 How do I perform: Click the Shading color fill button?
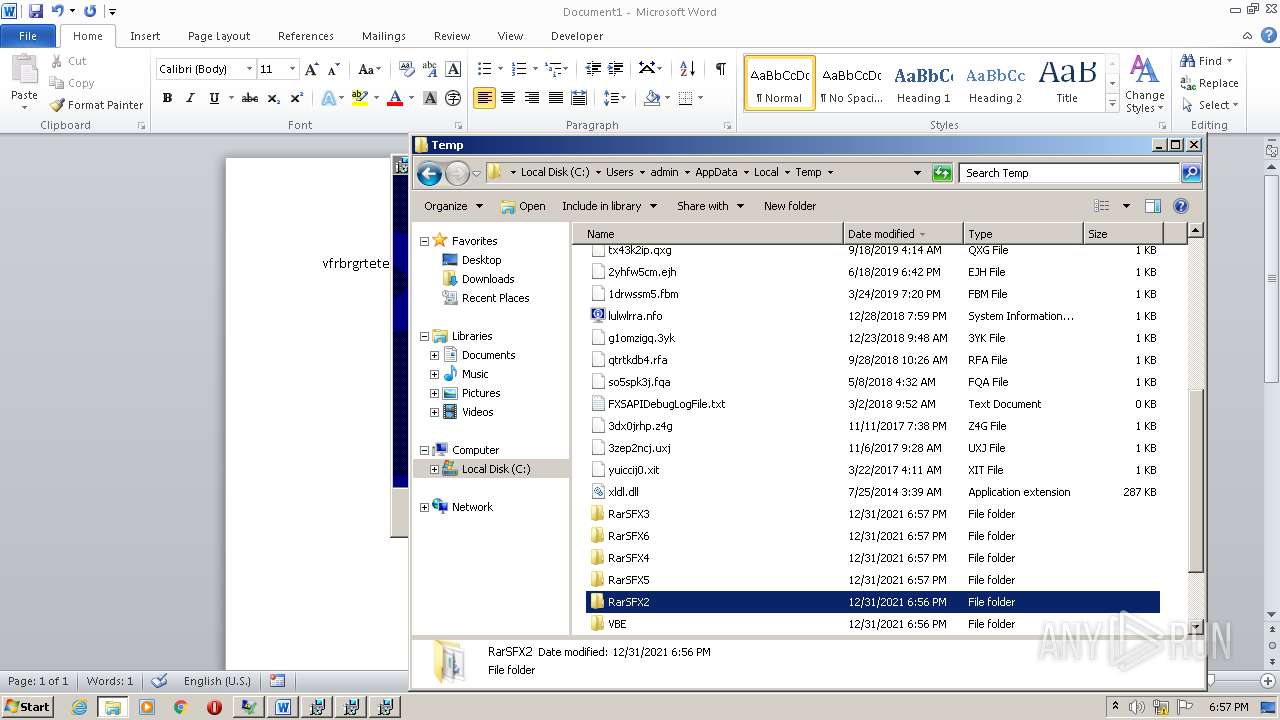(x=652, y=98)
